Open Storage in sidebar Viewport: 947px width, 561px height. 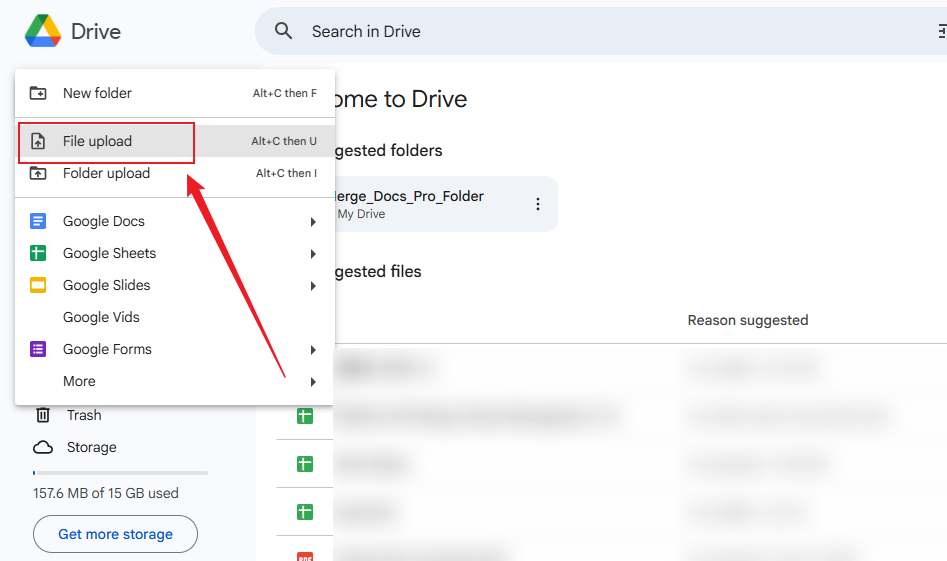(x=91, y=447)
